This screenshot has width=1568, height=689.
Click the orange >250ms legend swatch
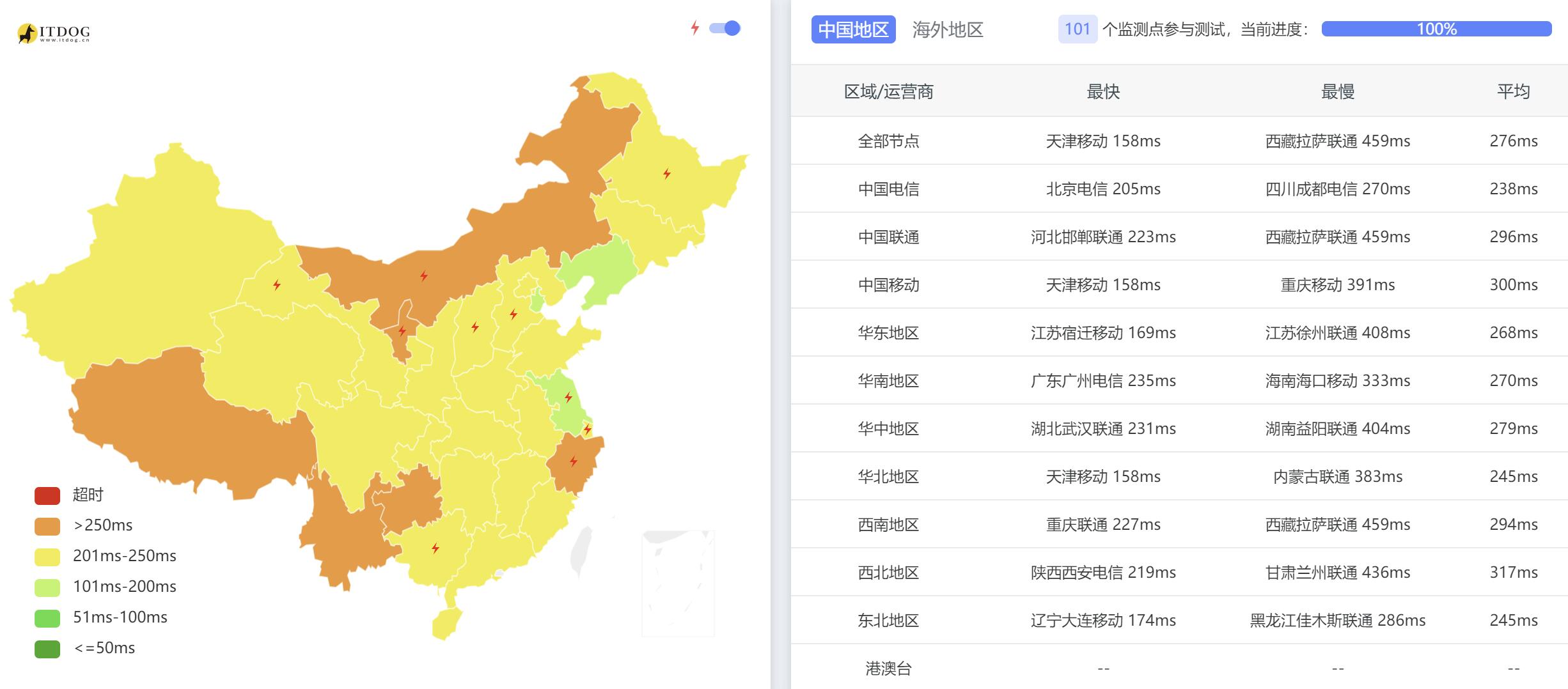47,526
